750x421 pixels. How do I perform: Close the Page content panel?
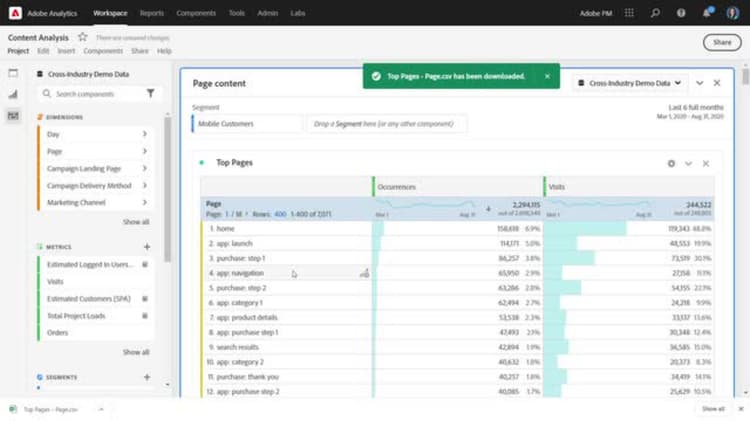pyautogui.click(x=717, y=83)
